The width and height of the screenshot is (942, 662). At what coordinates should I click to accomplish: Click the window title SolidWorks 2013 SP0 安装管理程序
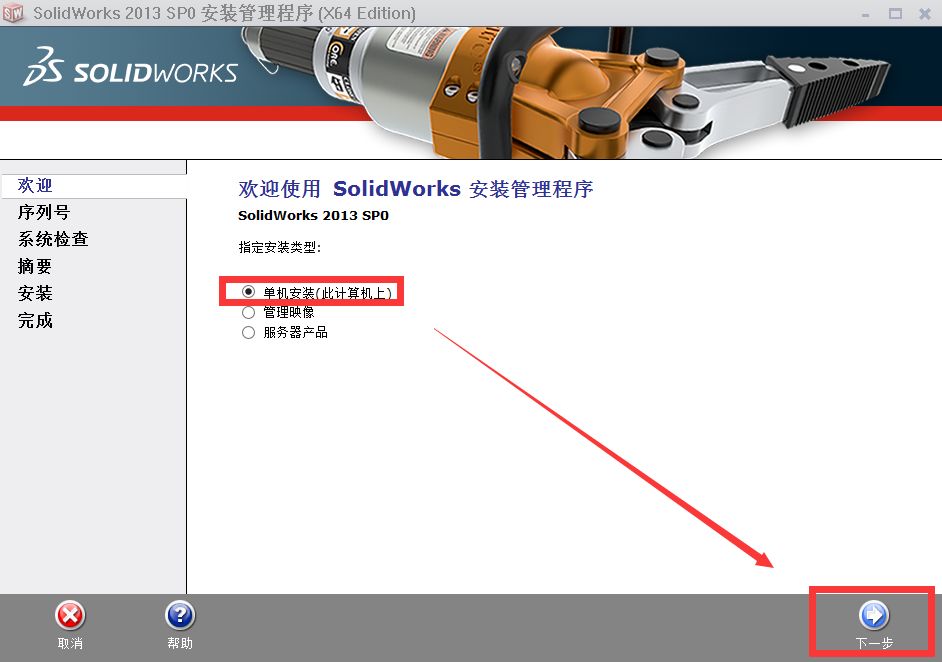(x=224, y=13)
